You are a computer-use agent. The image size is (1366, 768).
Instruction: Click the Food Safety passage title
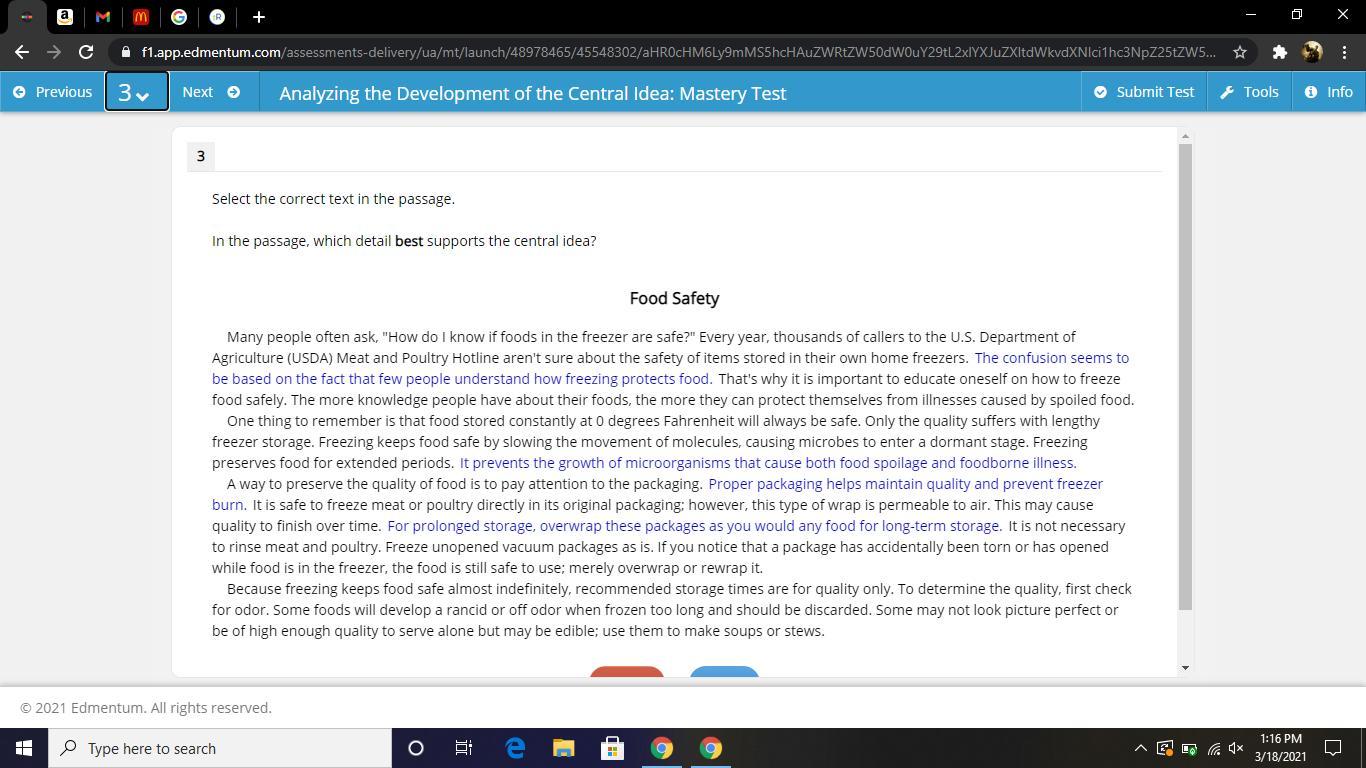[x=674, y=298]
